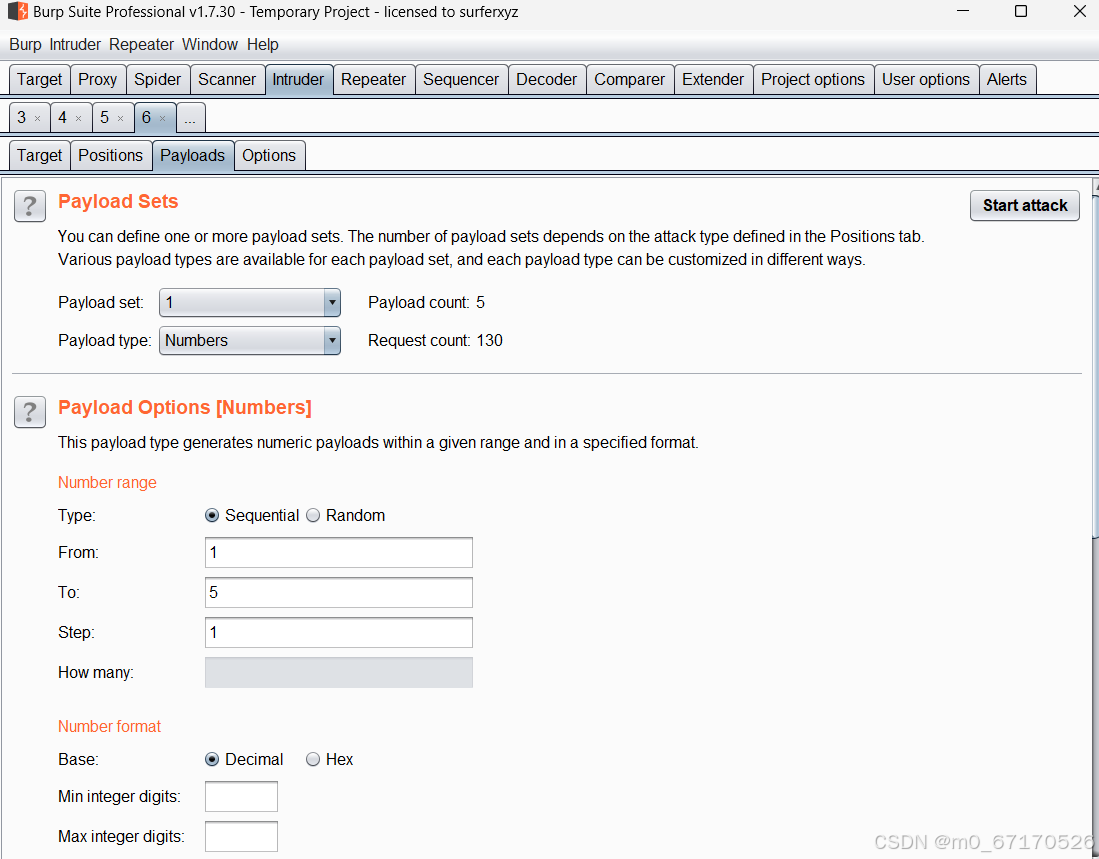Click the 'Number range' section label

(x=107, y=483)
